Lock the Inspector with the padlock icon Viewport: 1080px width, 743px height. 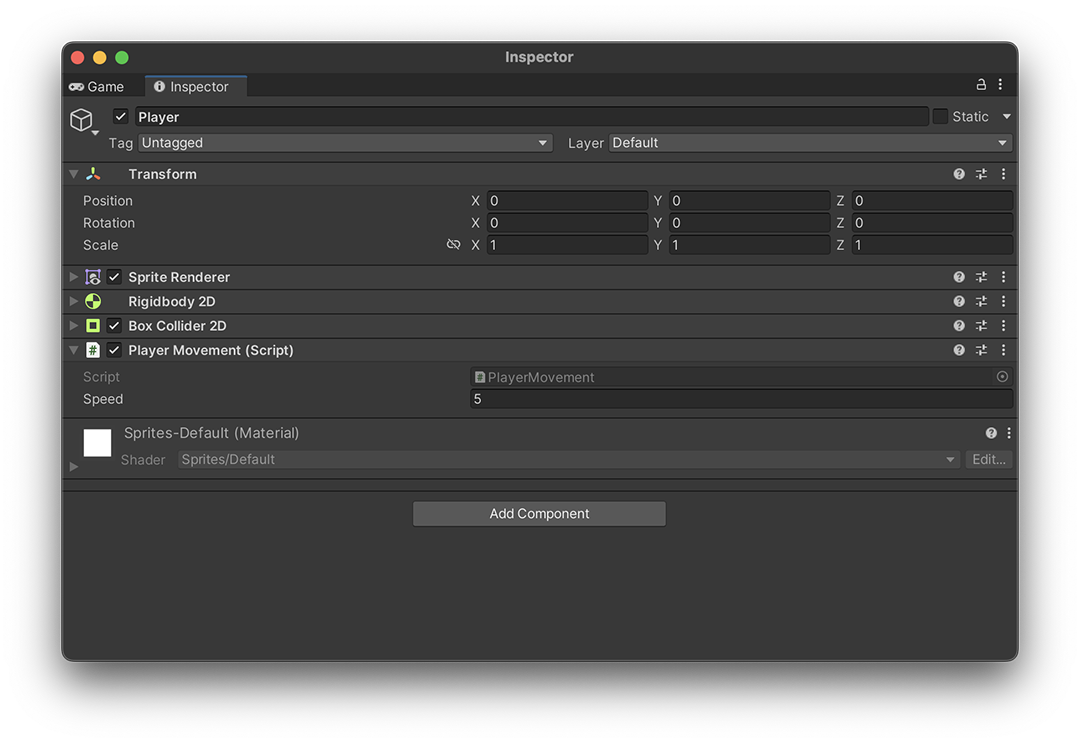(981, 84)
